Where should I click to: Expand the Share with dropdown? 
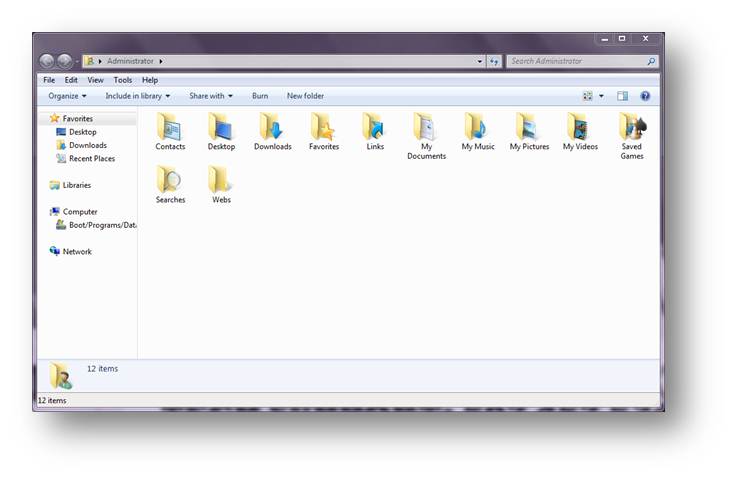click(x=211, y=96)
